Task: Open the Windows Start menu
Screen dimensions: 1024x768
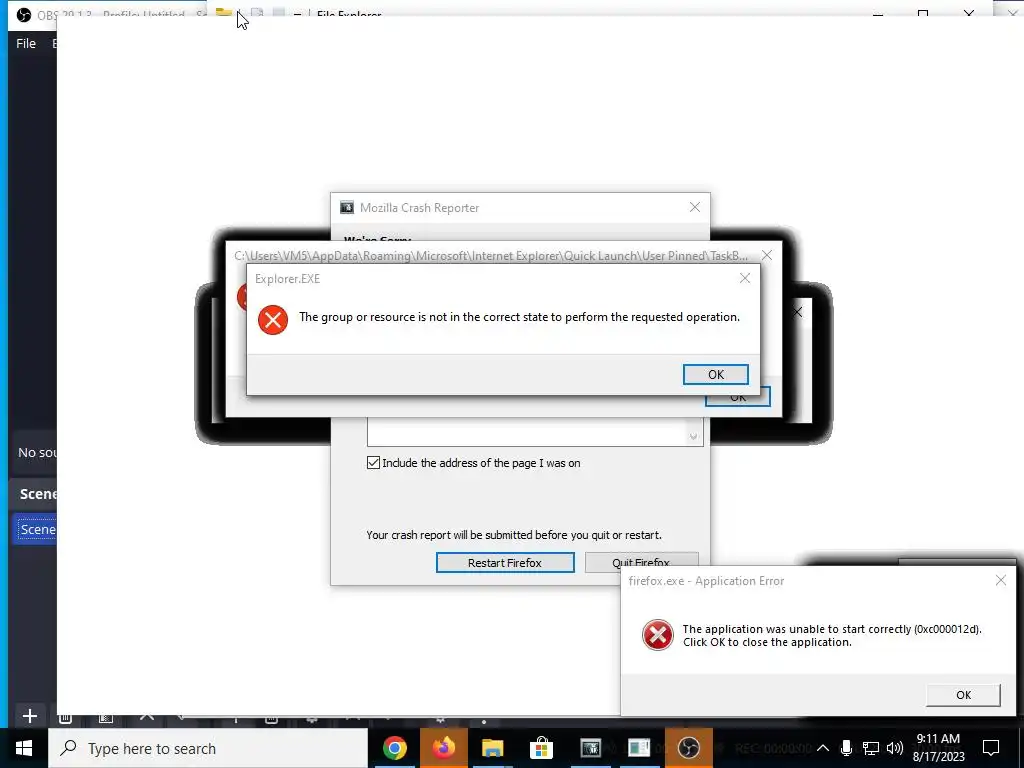Action: point(24,748)
